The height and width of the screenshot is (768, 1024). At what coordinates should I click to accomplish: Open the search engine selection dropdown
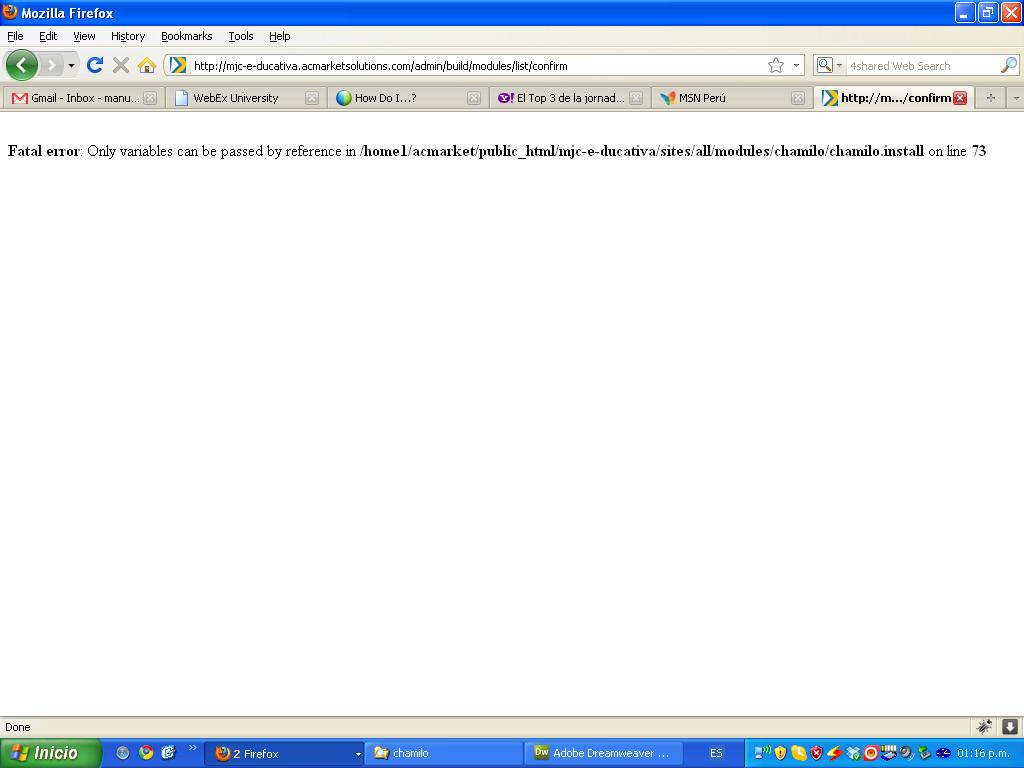(840, 65)
